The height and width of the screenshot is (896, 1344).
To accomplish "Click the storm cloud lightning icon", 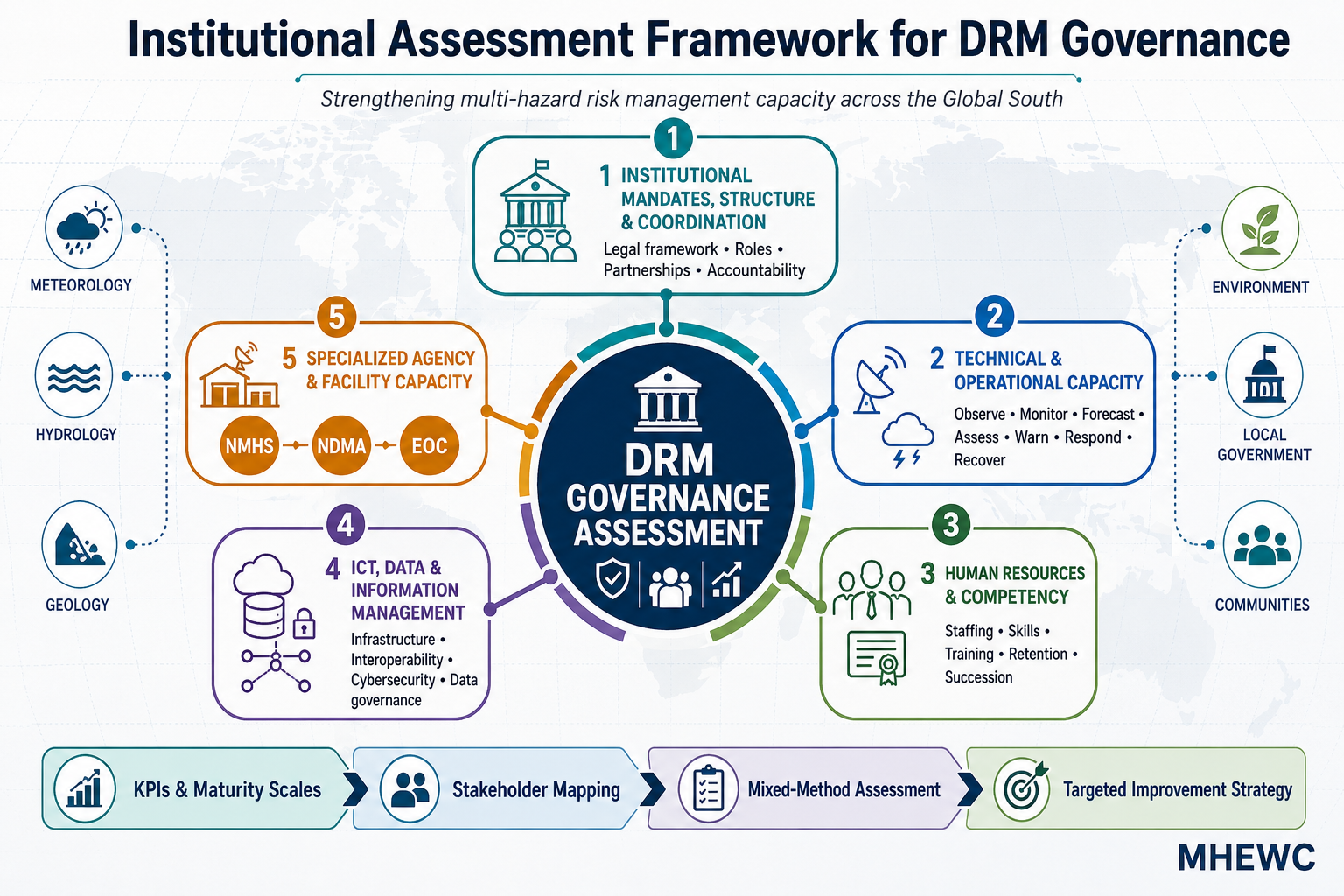I will [x=907, y=441].
